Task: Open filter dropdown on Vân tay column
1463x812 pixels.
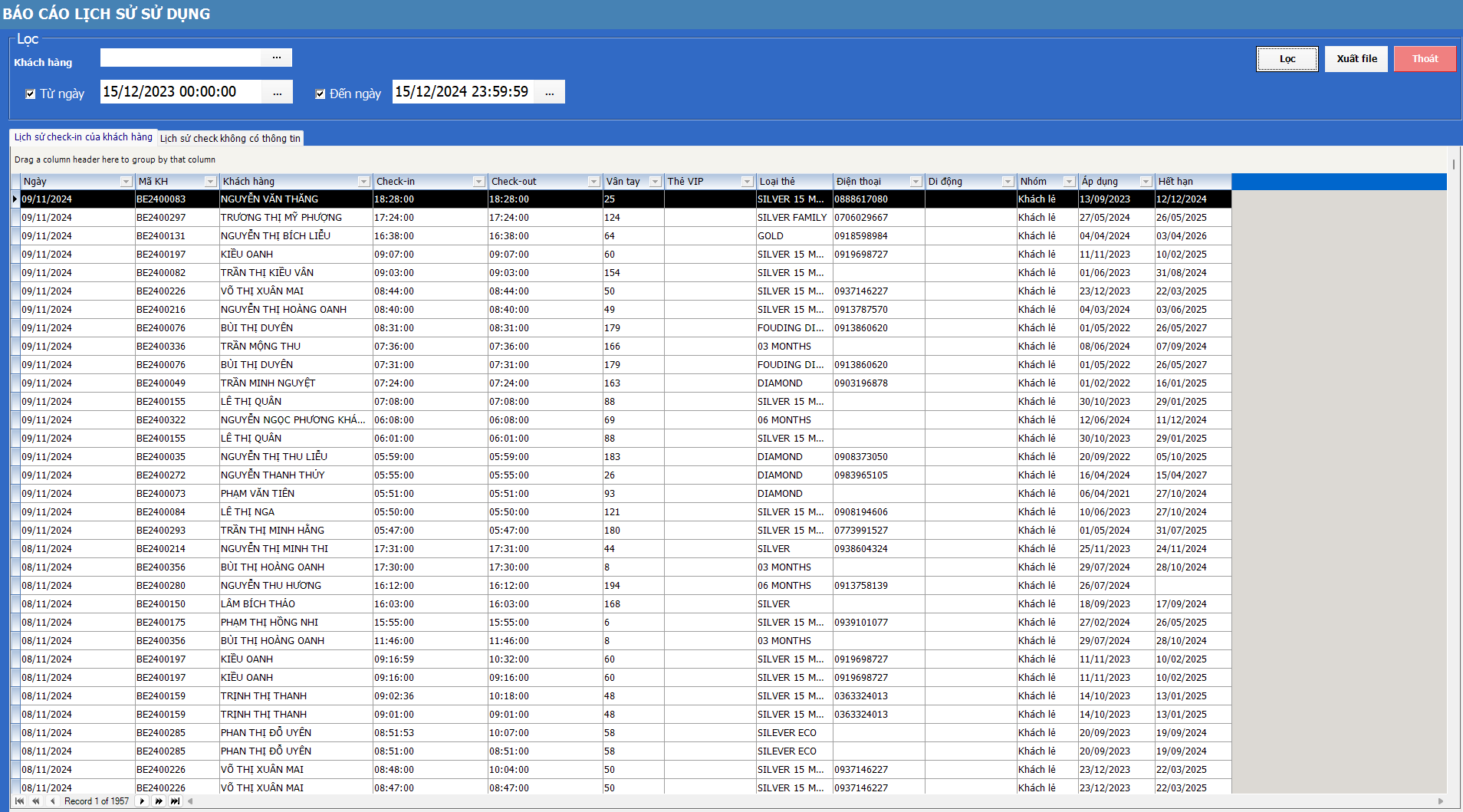Action: point(655,182)
